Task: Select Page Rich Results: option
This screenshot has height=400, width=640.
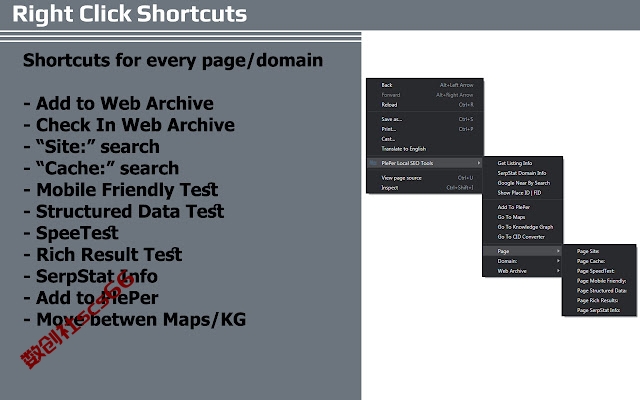Action: [x=599, y=300]
